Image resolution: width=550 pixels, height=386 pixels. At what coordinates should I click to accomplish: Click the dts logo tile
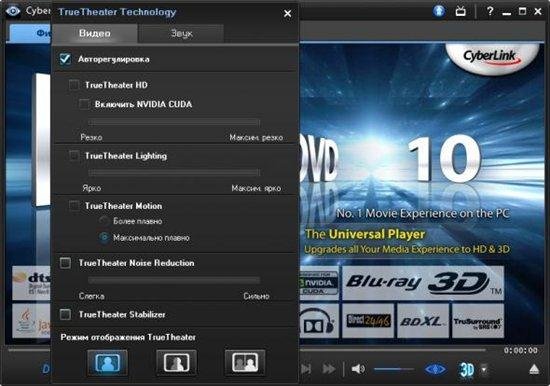pos(32,283)
